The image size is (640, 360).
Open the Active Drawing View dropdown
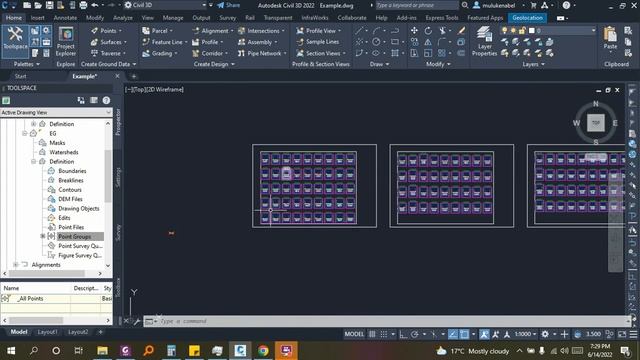click(x=56, y=112)
